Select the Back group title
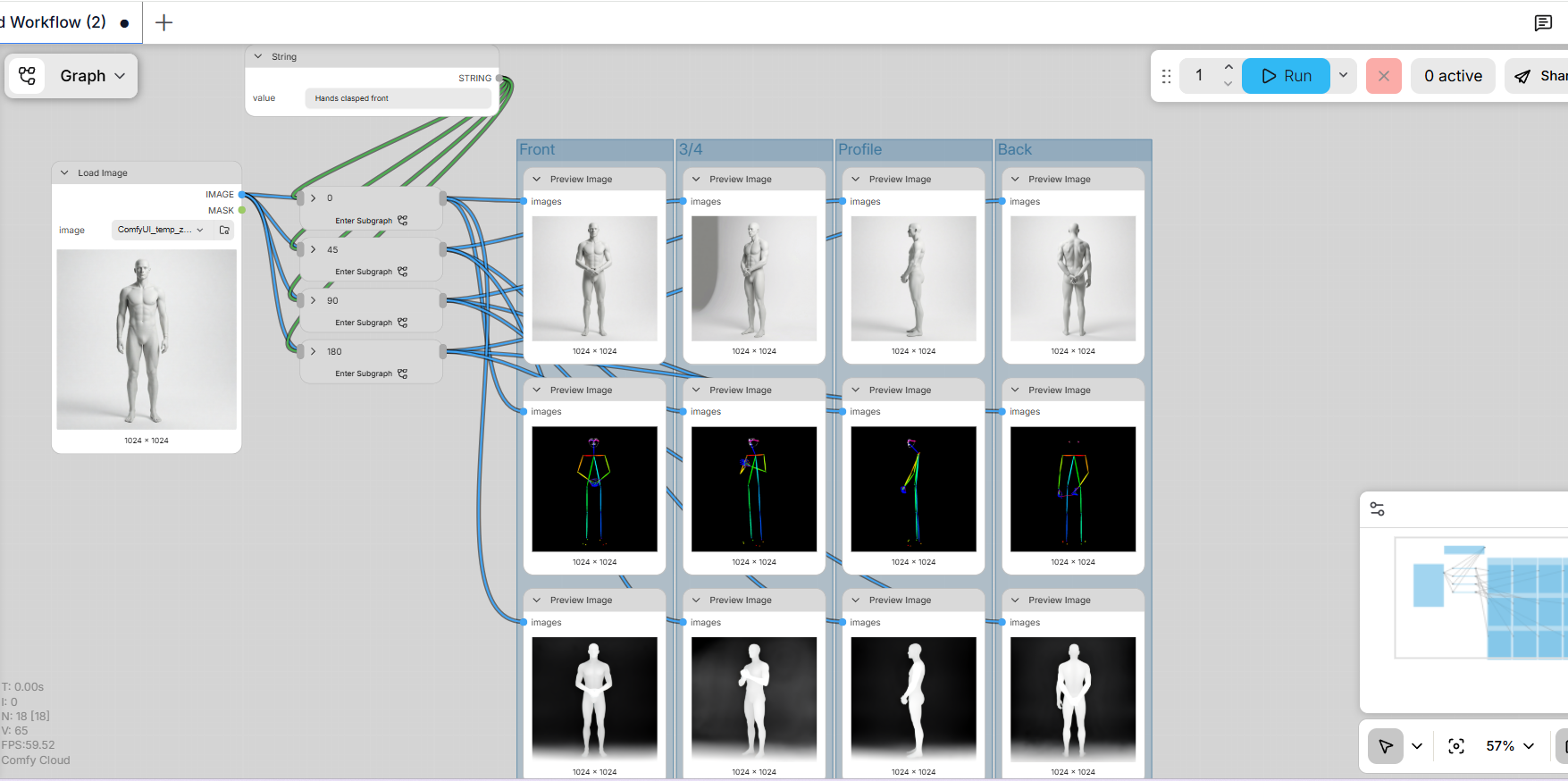 click(x=1015, y=149)
